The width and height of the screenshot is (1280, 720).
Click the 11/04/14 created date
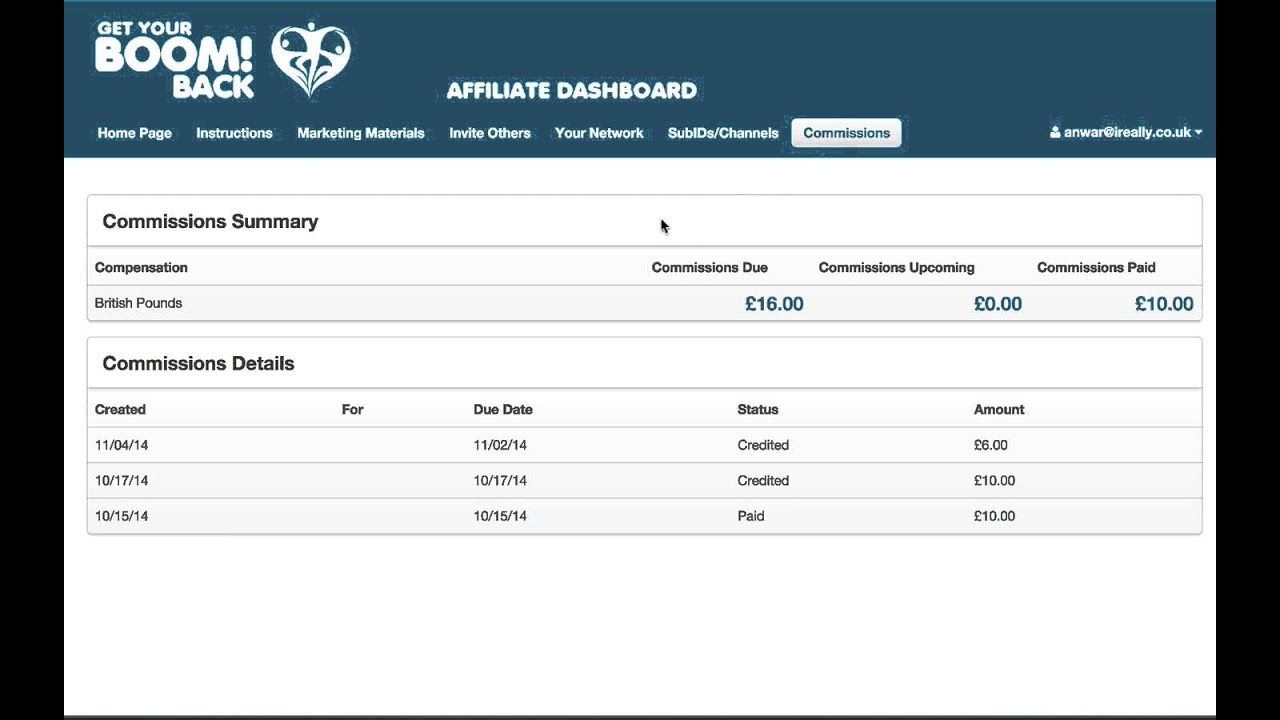tap(121, 445)
